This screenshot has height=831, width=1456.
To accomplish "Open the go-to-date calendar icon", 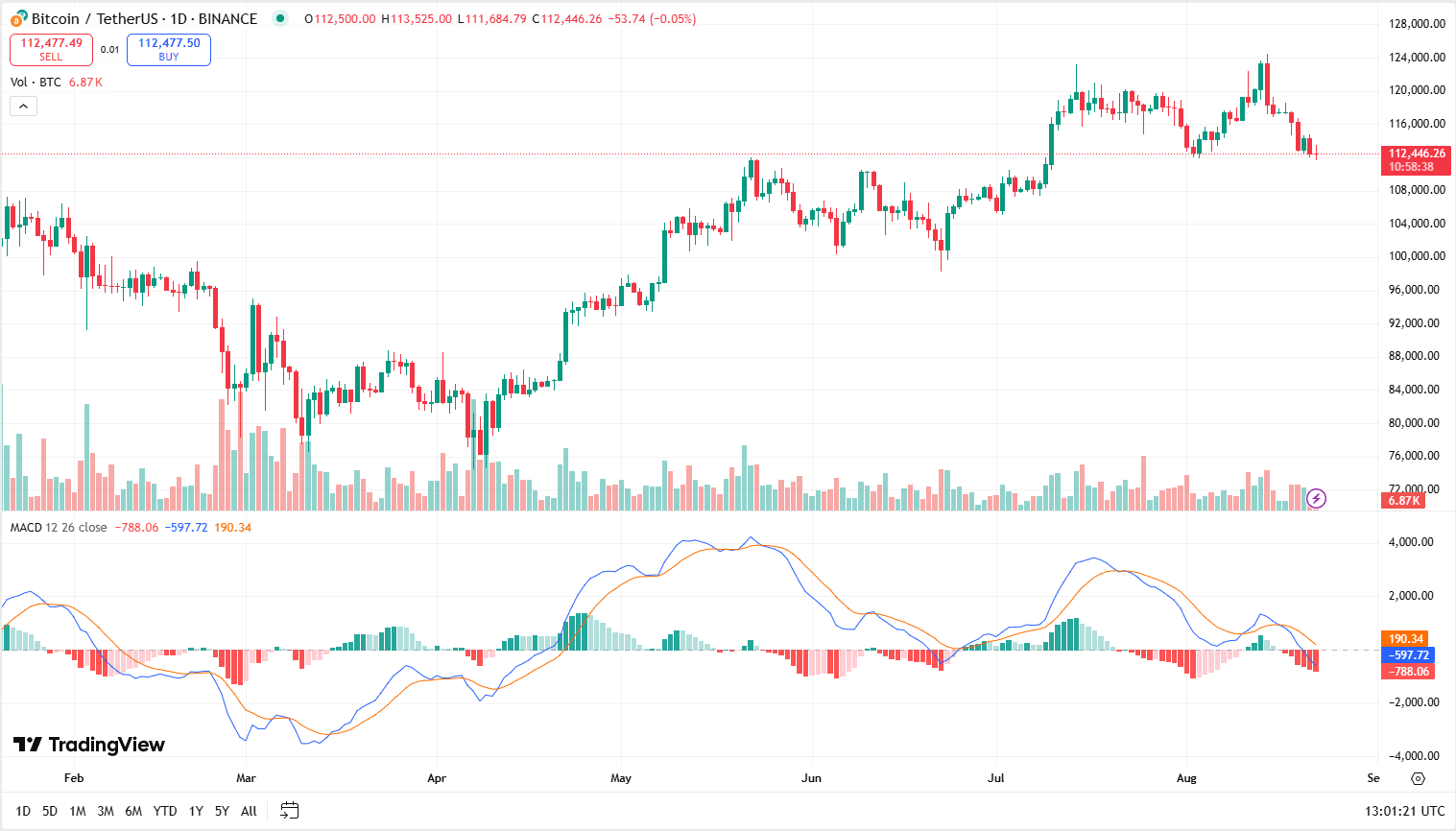I will coord(289,811).
